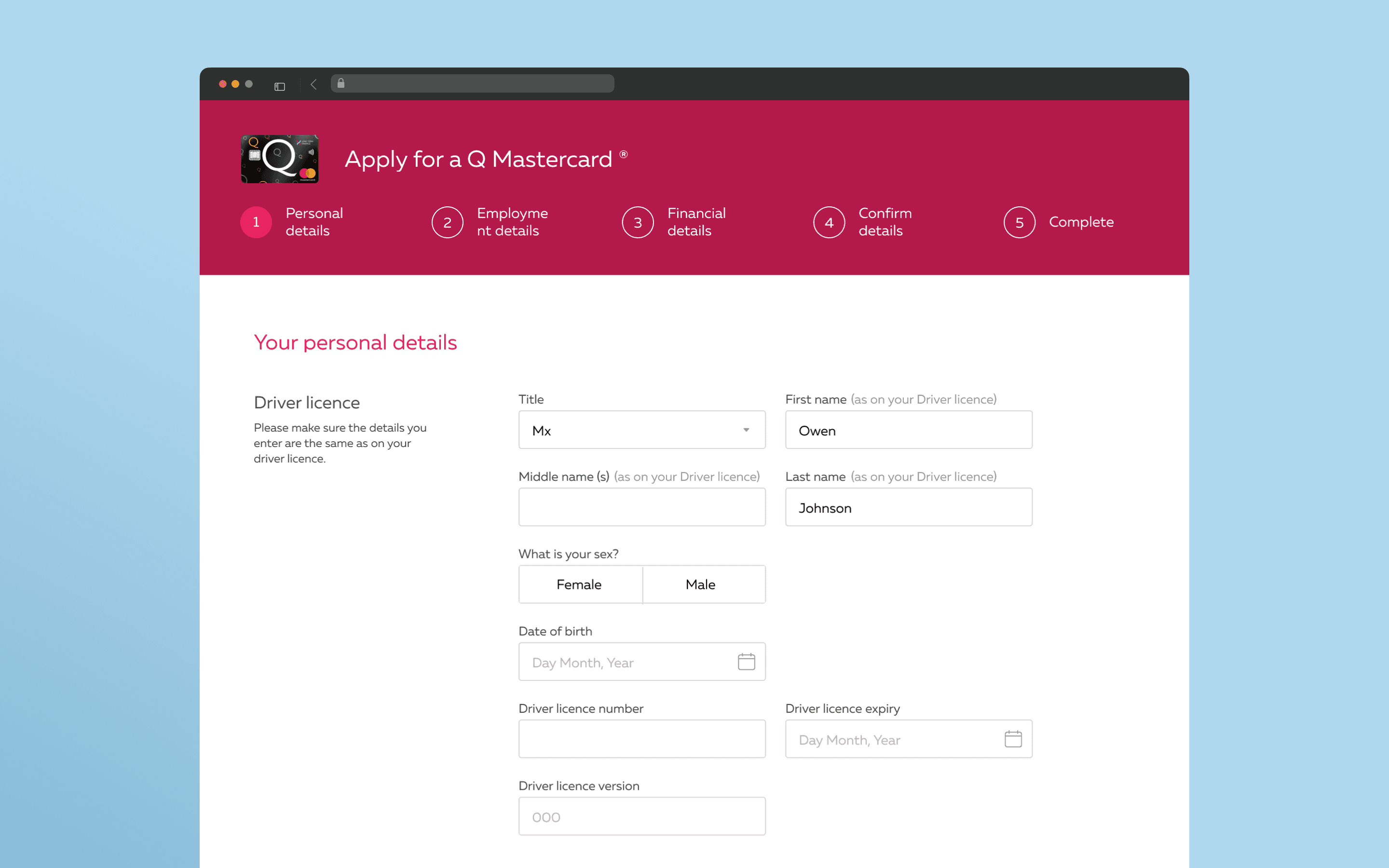Focus the First name field containing Owen

tap(909, 429)
